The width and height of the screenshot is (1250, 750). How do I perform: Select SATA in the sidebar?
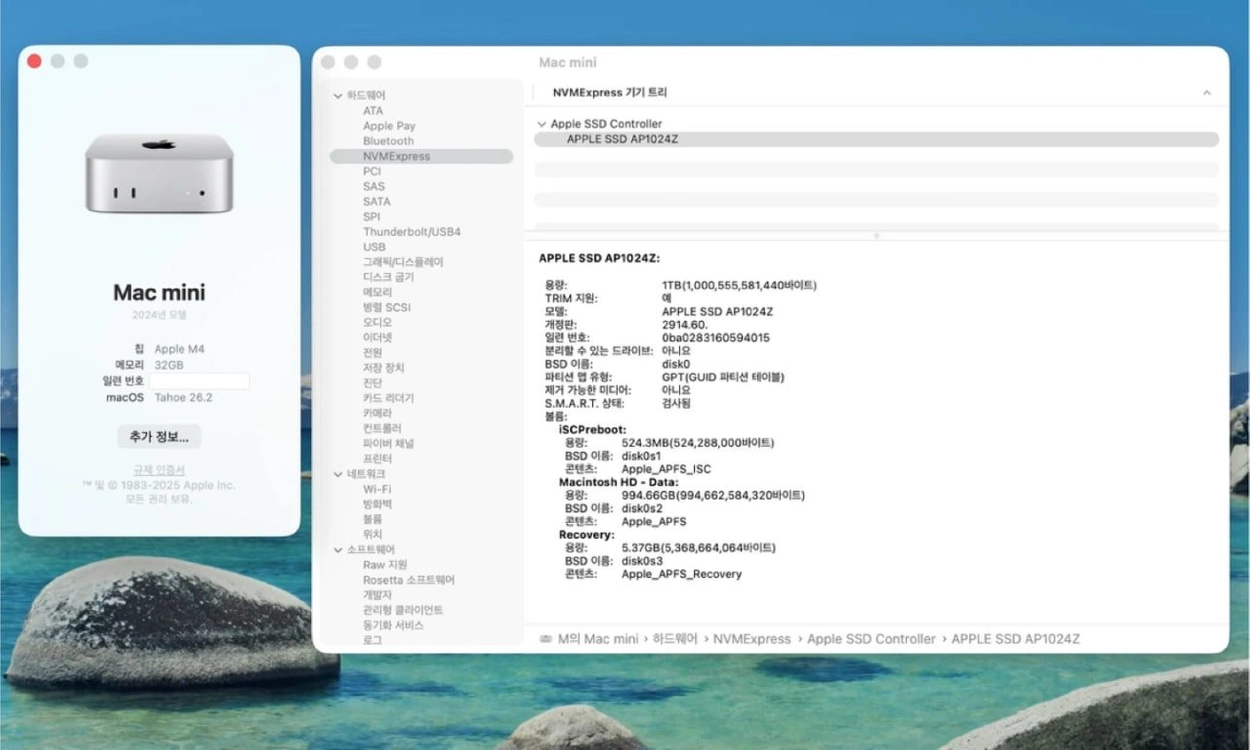[x=376, y=201]
